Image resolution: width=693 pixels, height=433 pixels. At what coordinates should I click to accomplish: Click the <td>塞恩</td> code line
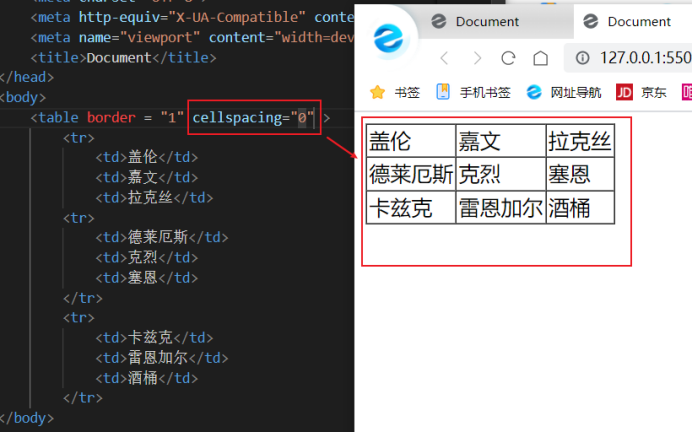pyautogui.click(x=147, y=277)
